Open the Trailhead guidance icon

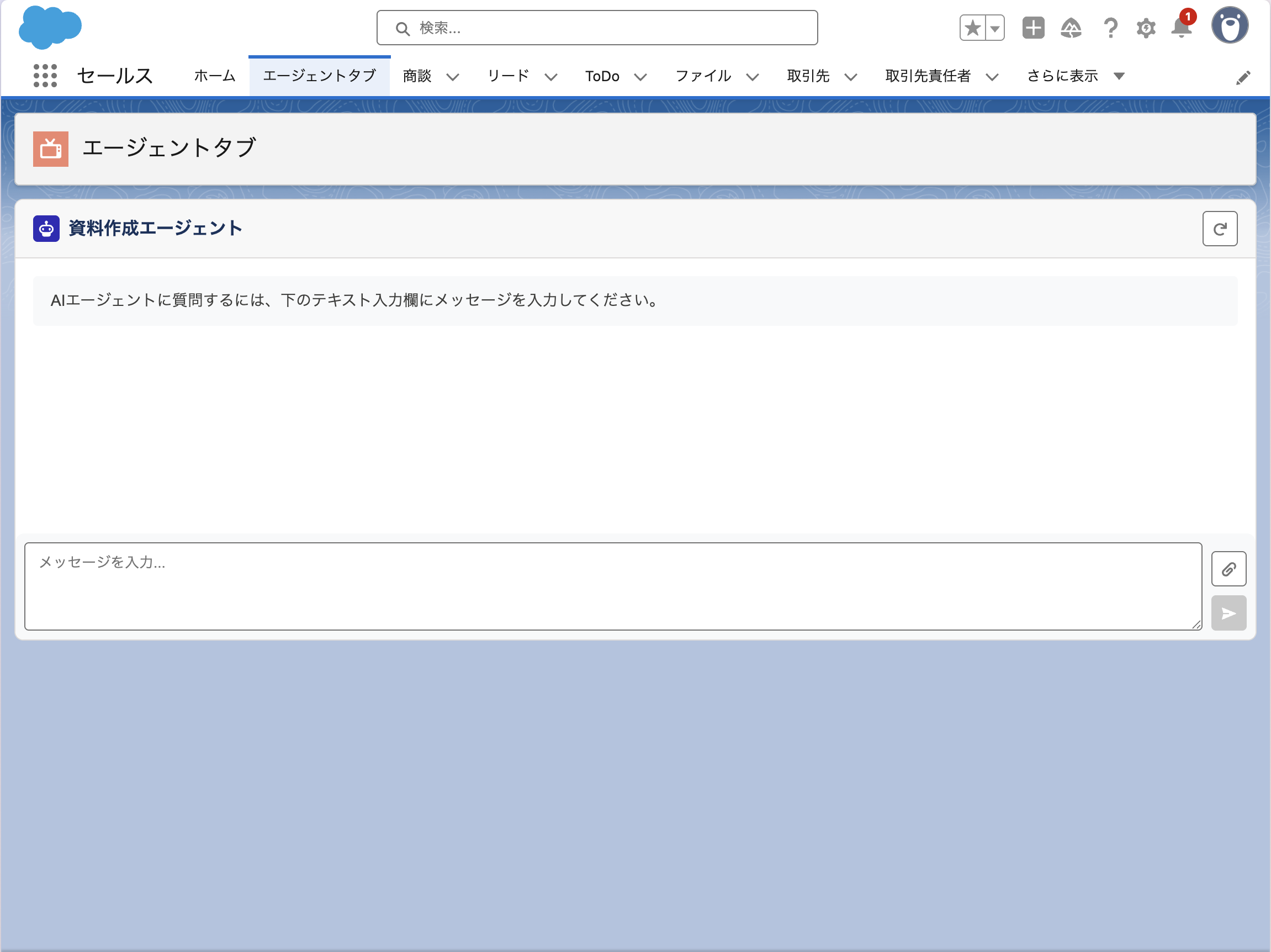1071,28
